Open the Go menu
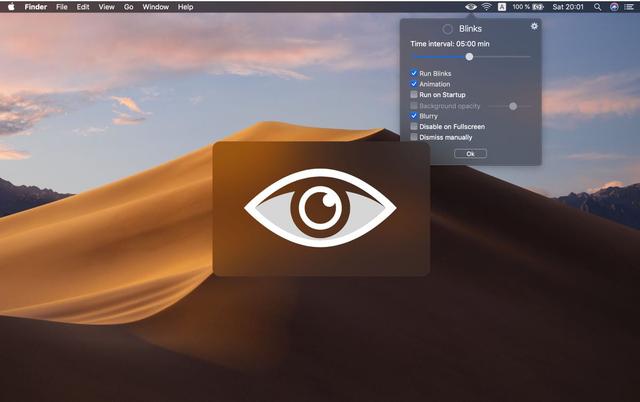Screen dimensions: 640x402 [x=129, y=7]
